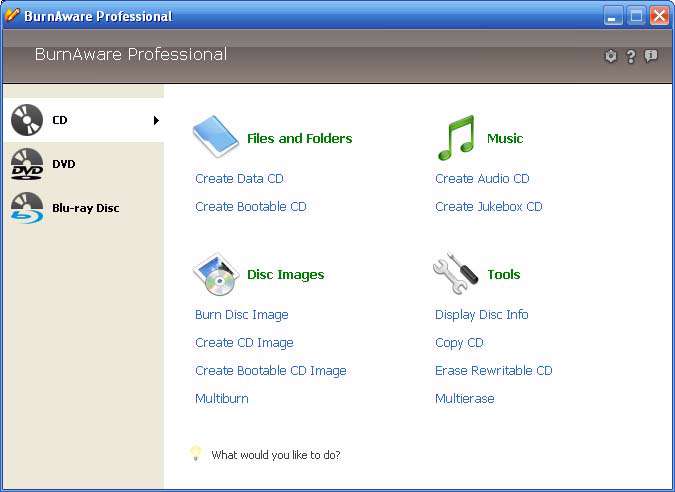Click the Disc Images picture icon
The image size is (675, 492).
pyautogui.click(x=216, y=274)
